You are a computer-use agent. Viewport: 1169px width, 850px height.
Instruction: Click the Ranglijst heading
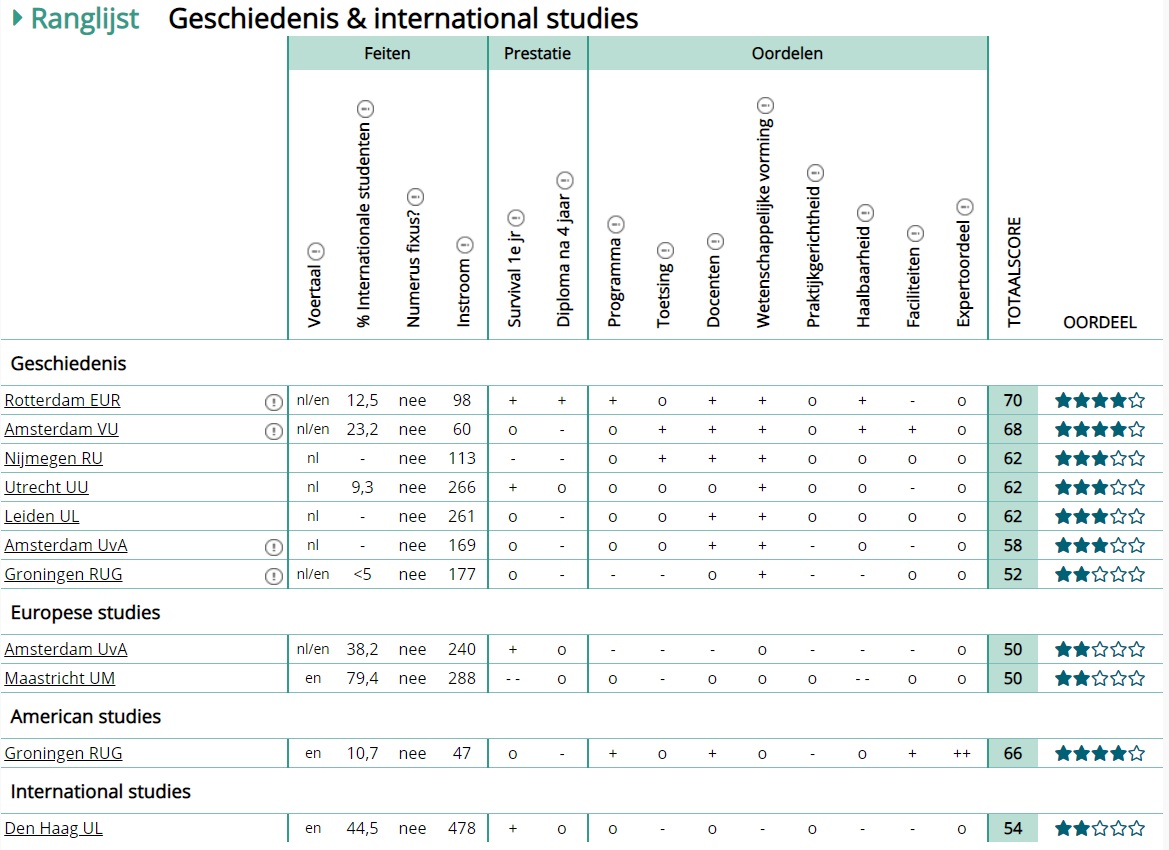84,19
